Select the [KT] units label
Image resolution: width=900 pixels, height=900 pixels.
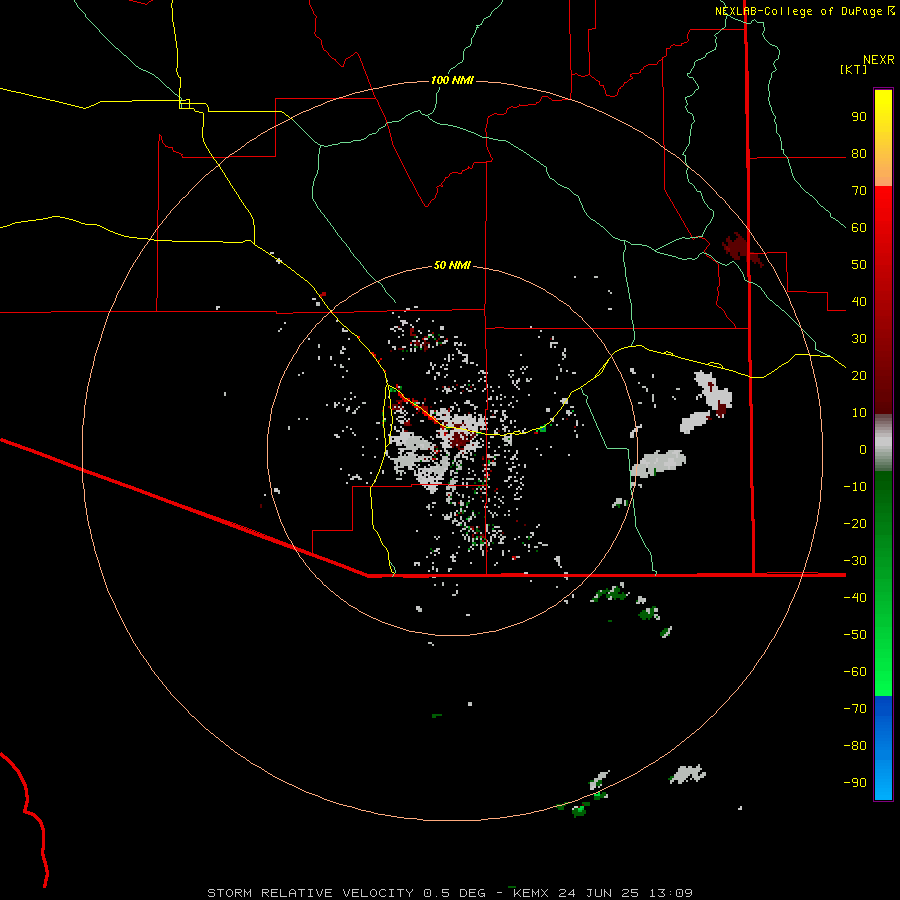click(854, 69)
